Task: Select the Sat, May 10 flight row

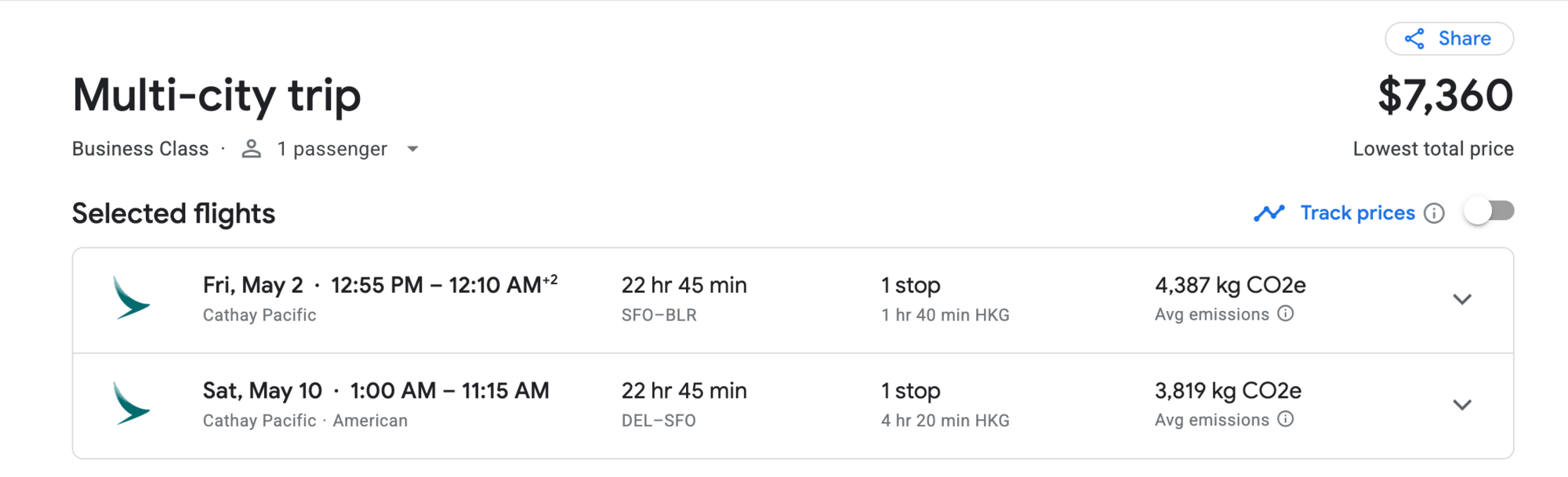Action: (x=793, y=406)
